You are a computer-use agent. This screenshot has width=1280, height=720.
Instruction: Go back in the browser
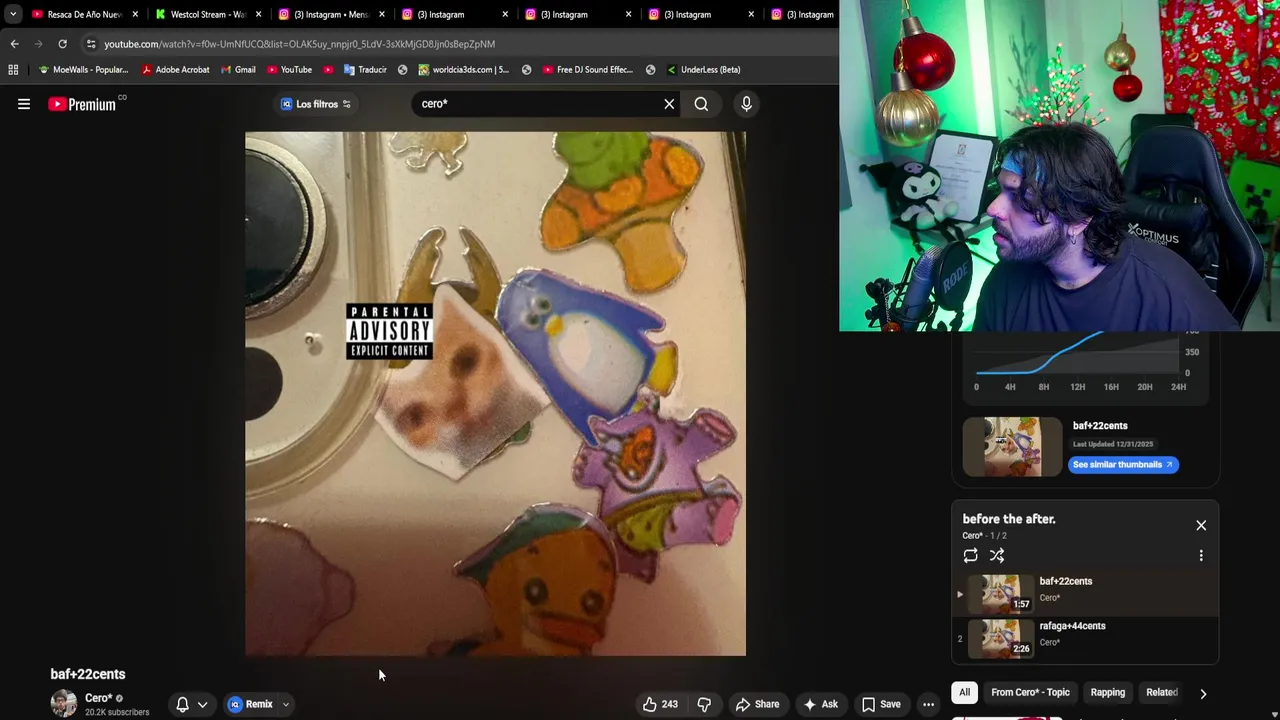14,44
